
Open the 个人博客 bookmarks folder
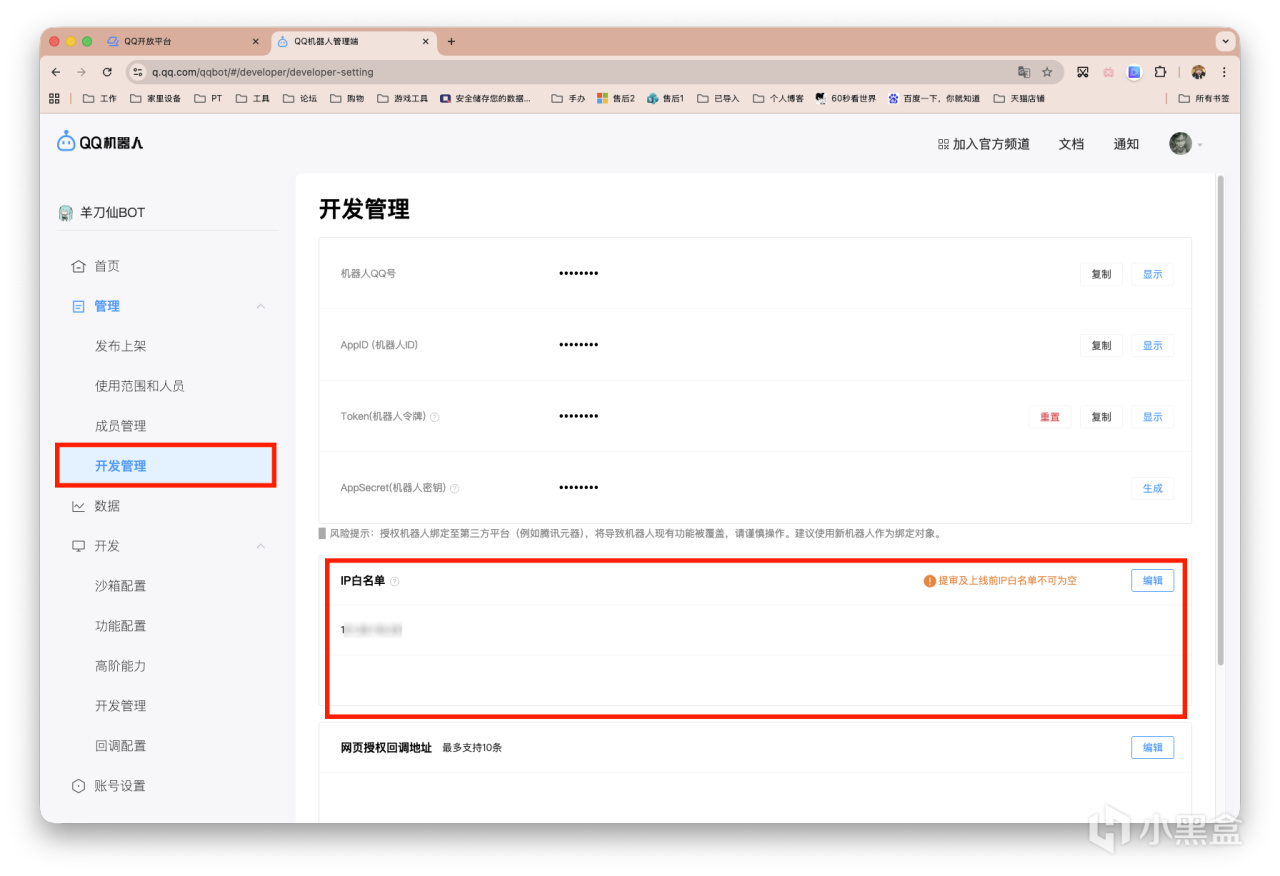pos(779,99)
